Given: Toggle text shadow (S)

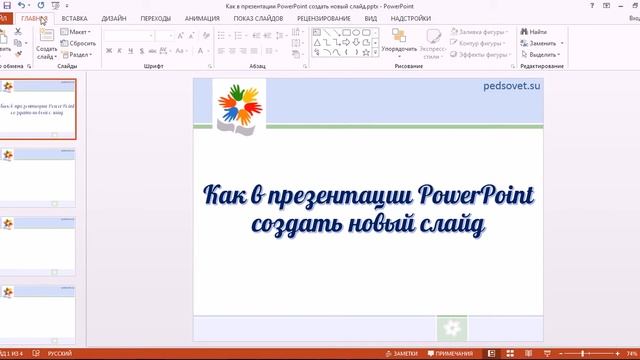Looking at the screenshot, I should coord(142,51).
